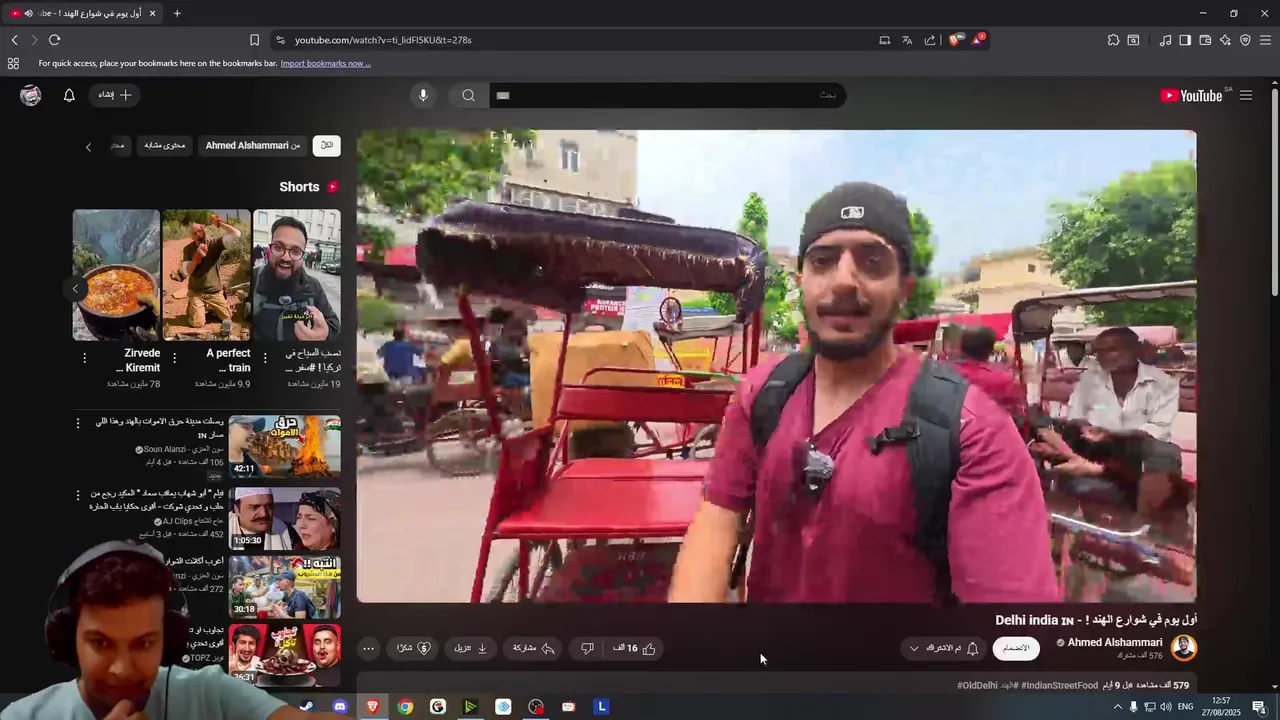The image size is (1280, 720).
Task: Open the 1:05:30 recommended video thumbnail
Action: pos(284,519)
